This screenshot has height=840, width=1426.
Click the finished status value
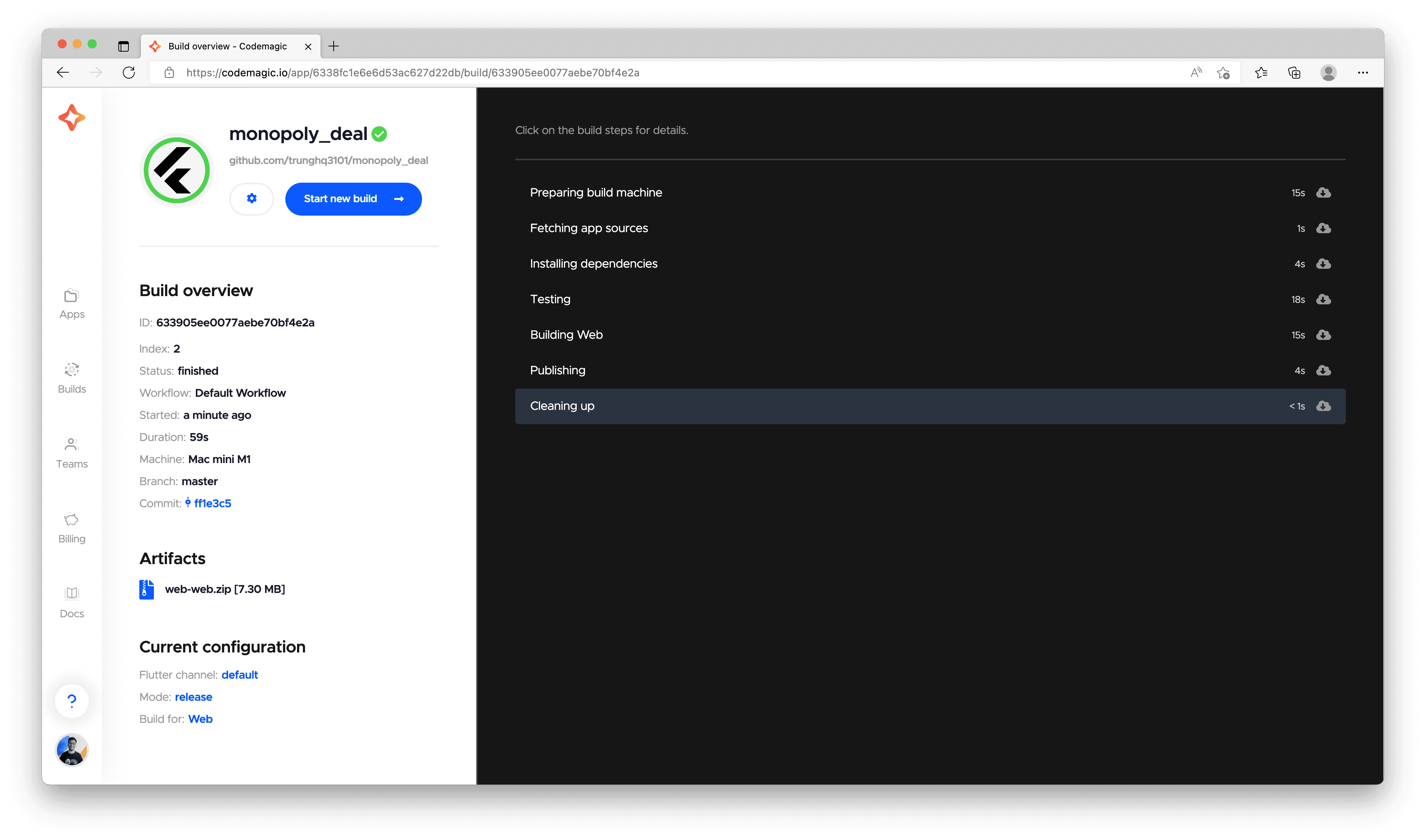click(198, 371)
